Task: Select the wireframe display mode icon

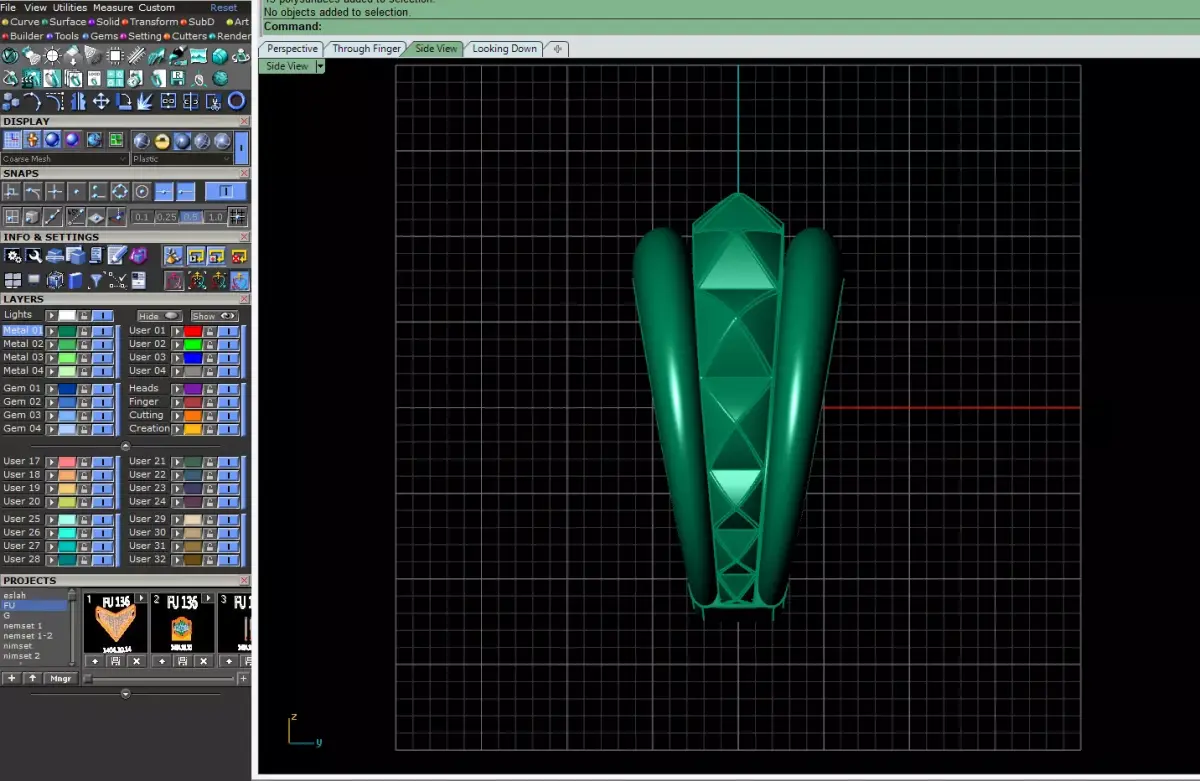Action: [x=12, y=139]
